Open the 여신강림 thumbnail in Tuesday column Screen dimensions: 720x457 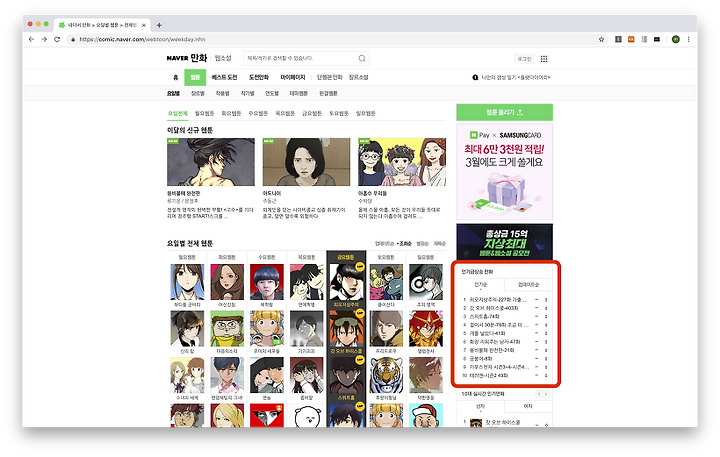227,282
